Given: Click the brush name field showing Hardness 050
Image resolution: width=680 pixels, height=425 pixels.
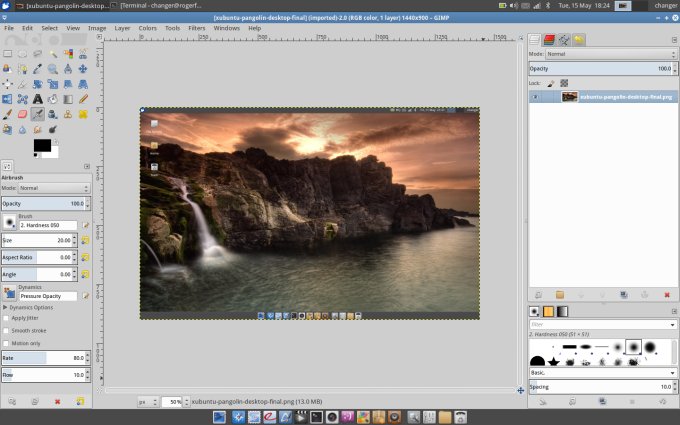Looking at the screenshot, I should pyautogui.click(x=48, y=226).
